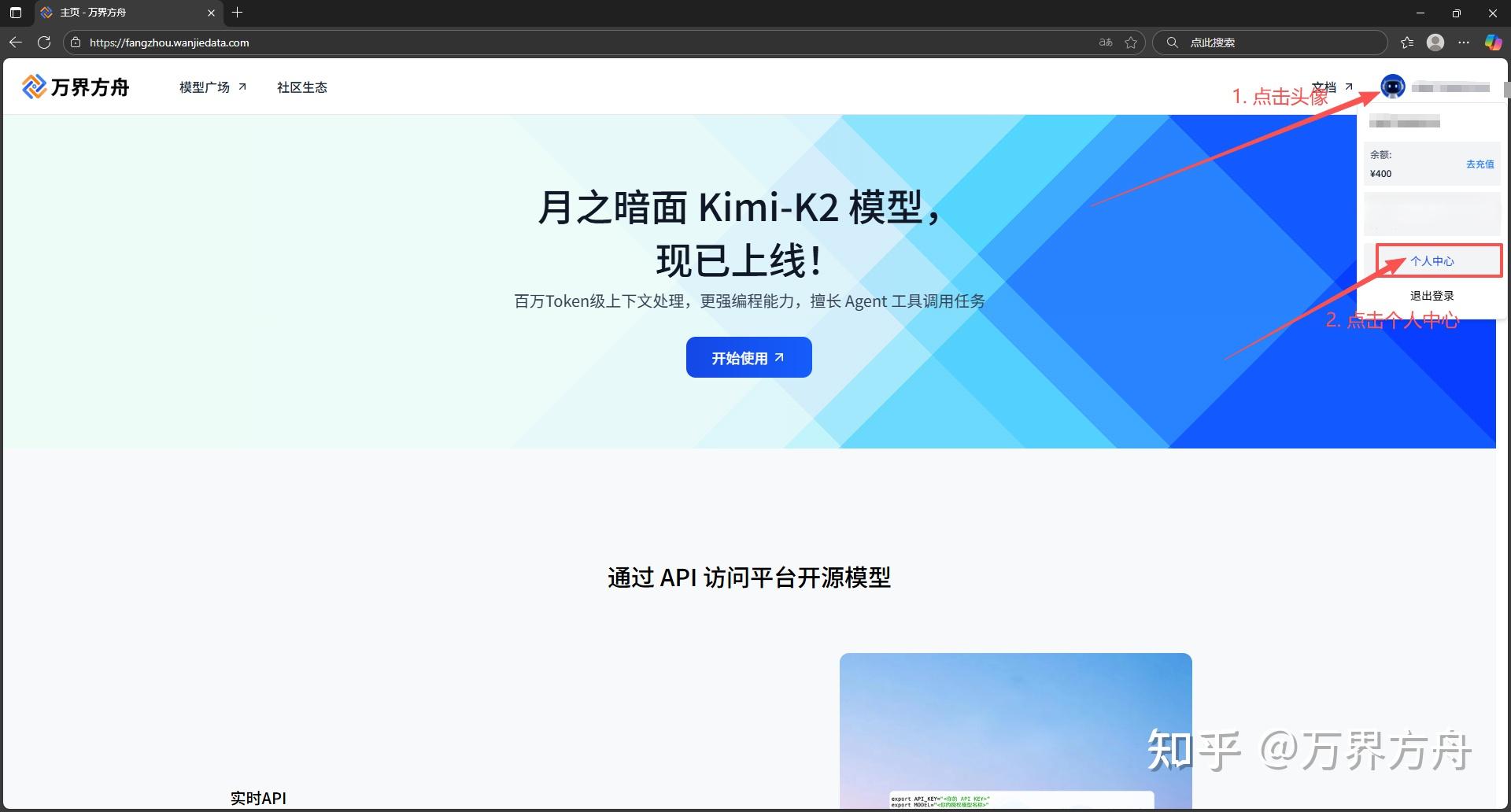This screenshot has height=812, width=1511.
Task: Refresh the current page
Action: point(44,42)
